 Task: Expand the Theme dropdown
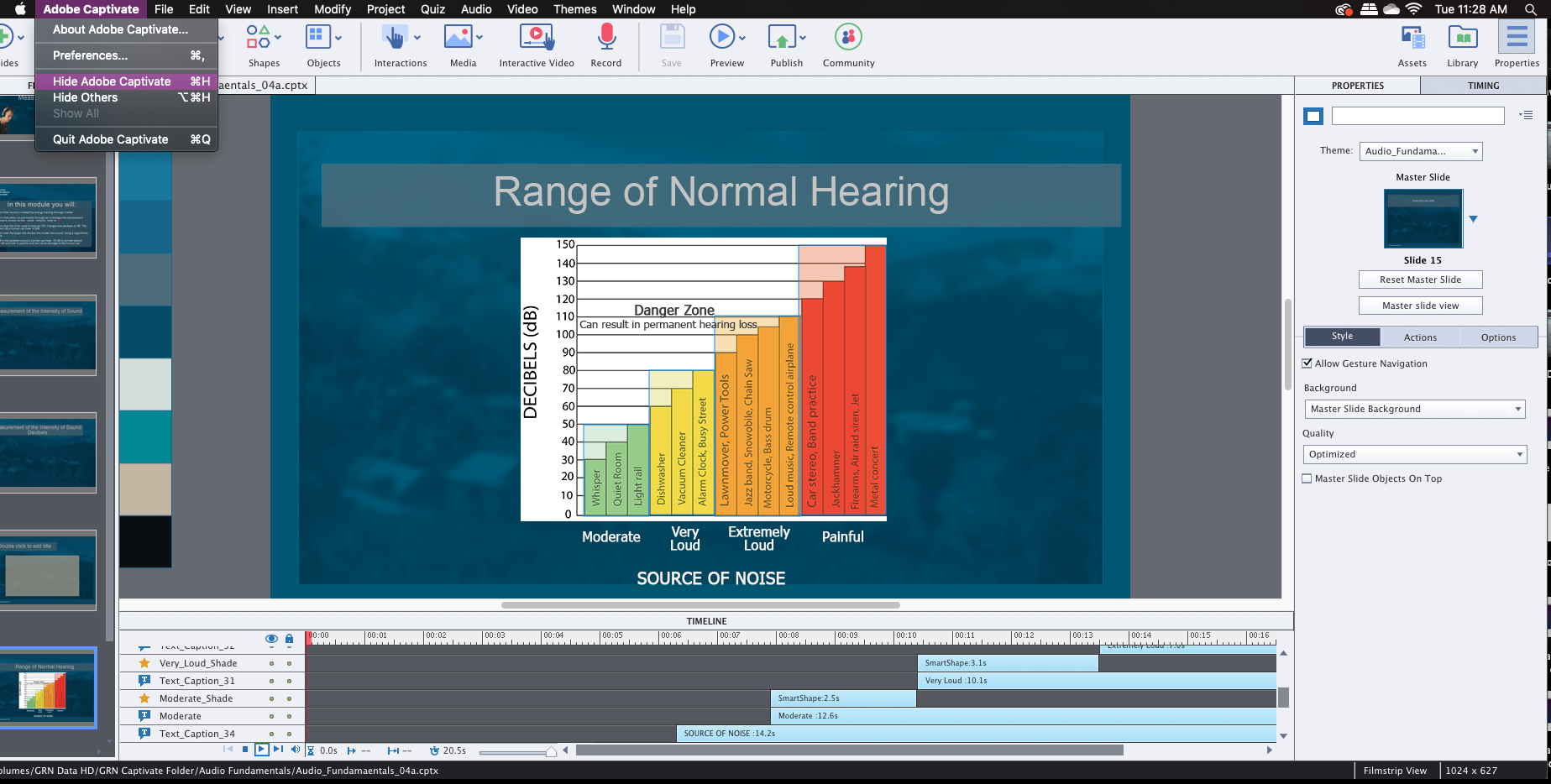coord(1420,151)
